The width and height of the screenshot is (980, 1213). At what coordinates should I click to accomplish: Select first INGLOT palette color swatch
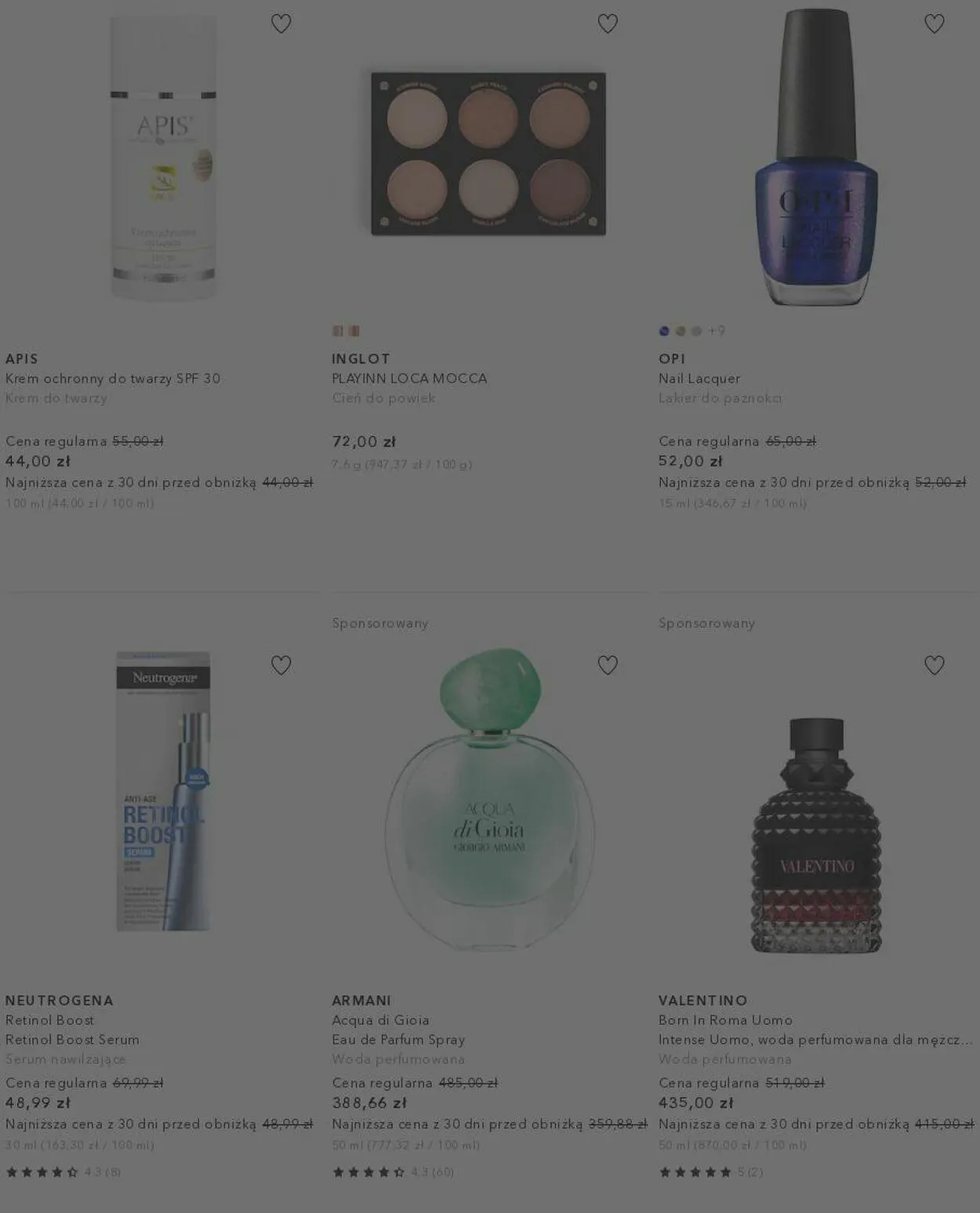tap(338, 331)
